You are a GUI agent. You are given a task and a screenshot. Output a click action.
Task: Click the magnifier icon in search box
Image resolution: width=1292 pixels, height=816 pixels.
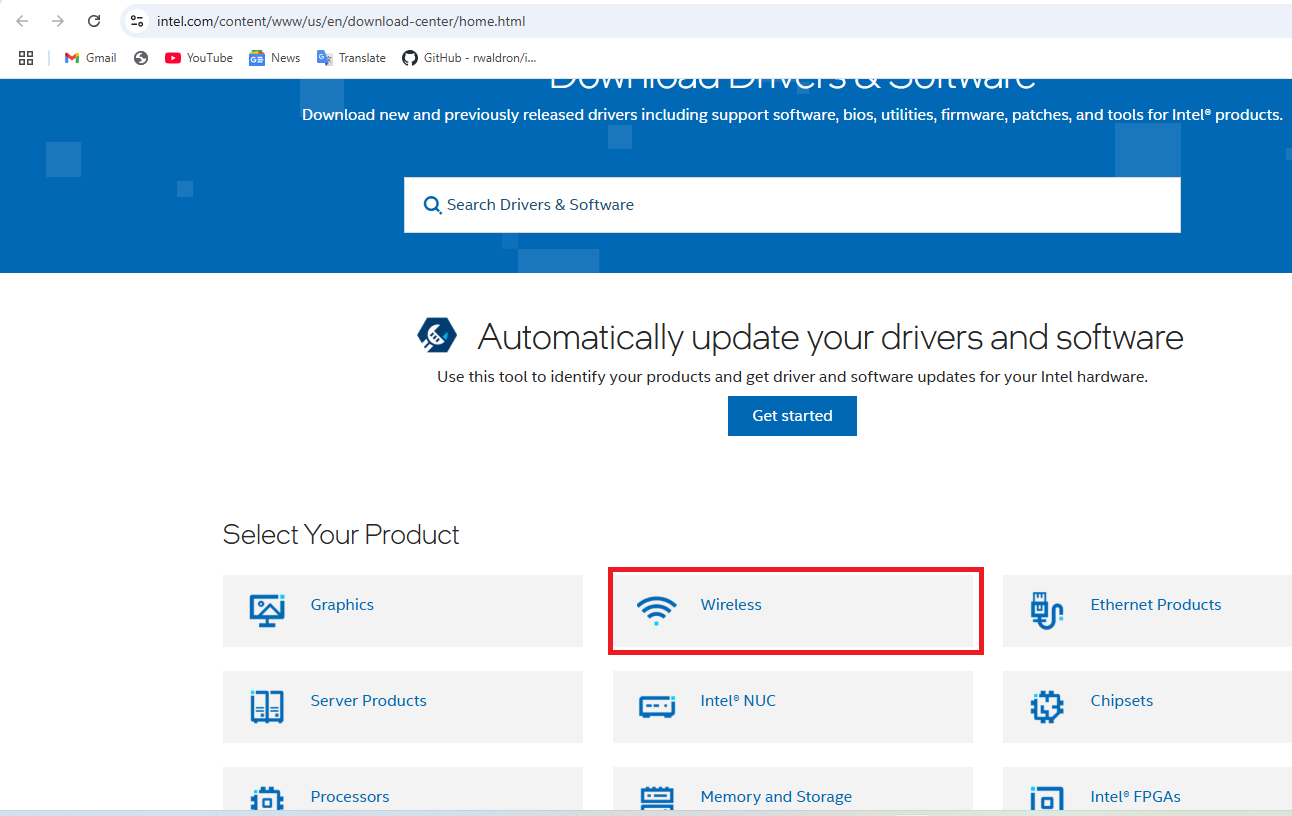point(432,205)
